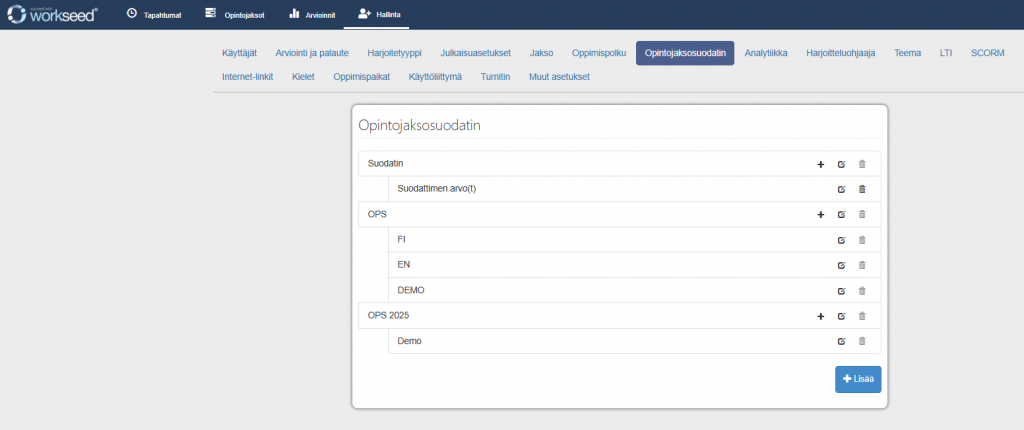Click trash icon on DEMO row
The width and height of the screenshot is (1024, 430).
(x=862, y=291)
